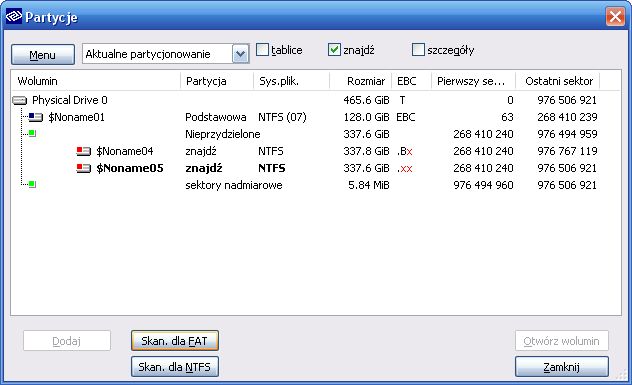Click the last sector value 268 410 239
This screenshot has height=385, width=632.
(567, 117)
